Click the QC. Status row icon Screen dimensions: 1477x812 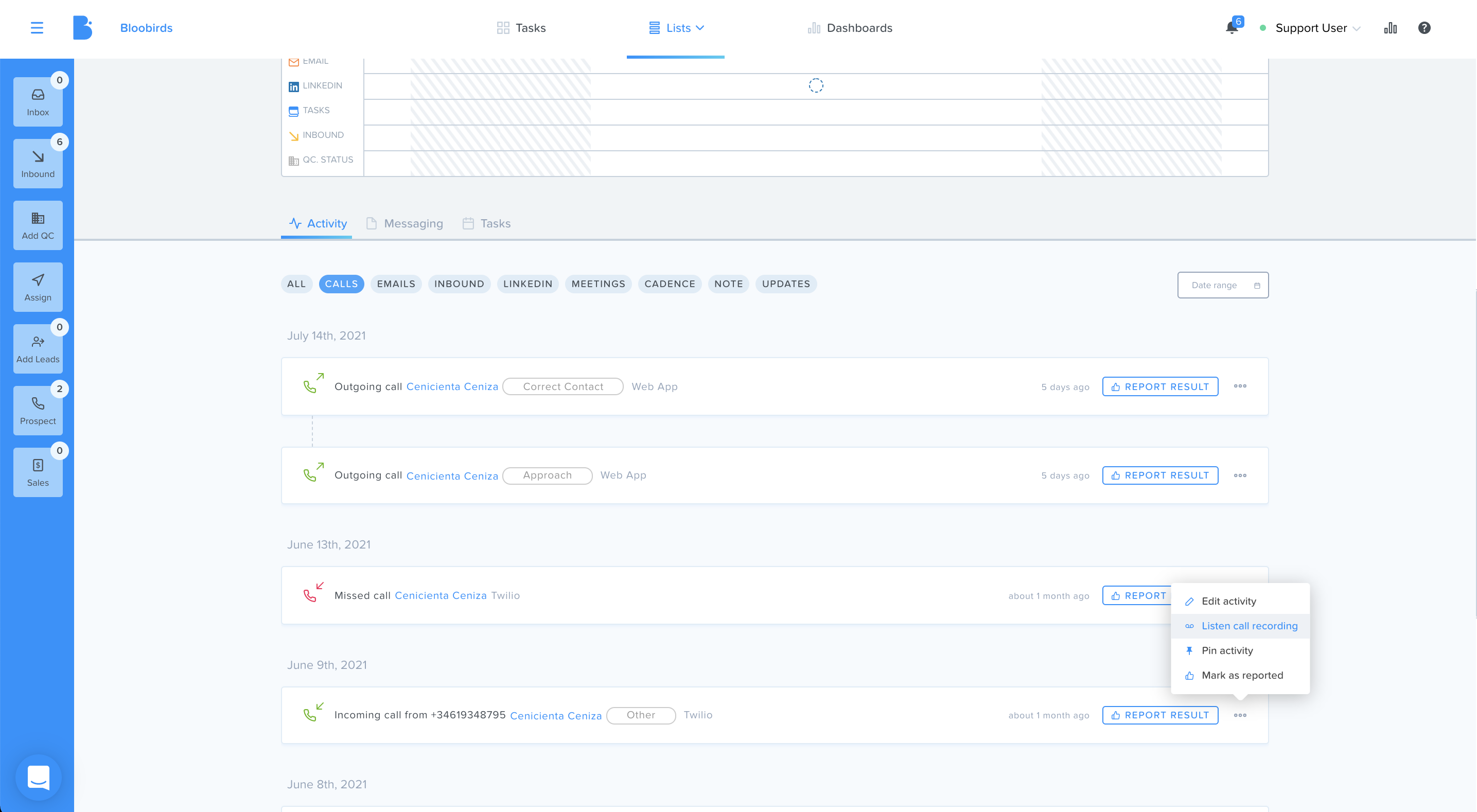293,161
